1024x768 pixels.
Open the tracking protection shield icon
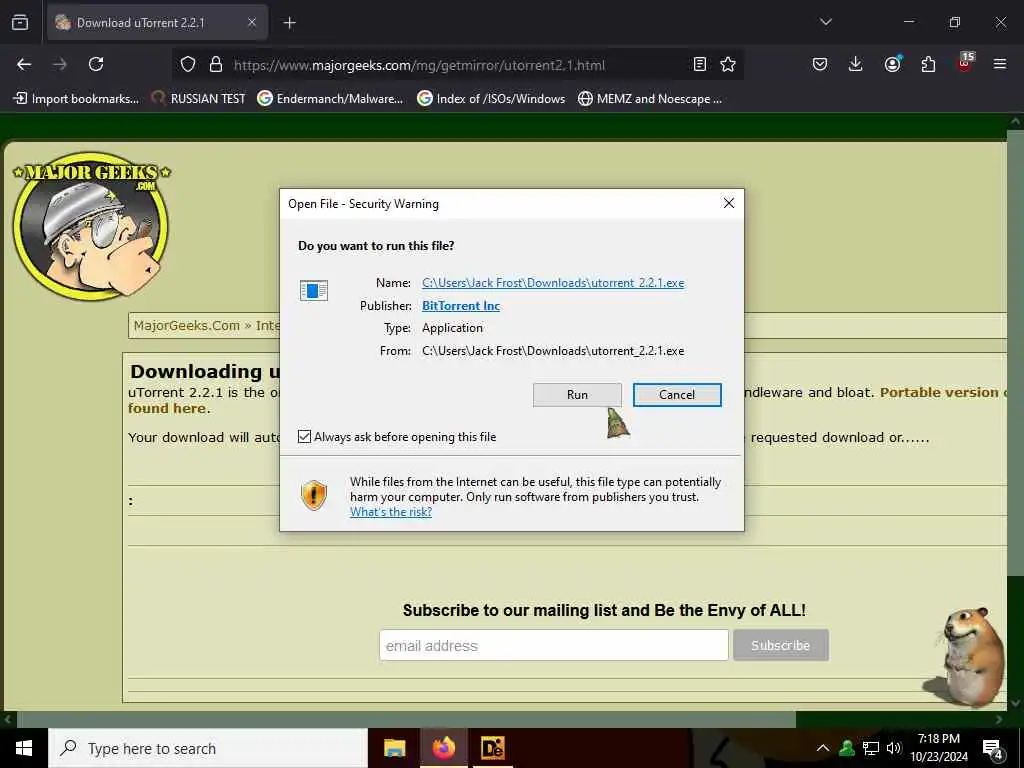(188, 64)
